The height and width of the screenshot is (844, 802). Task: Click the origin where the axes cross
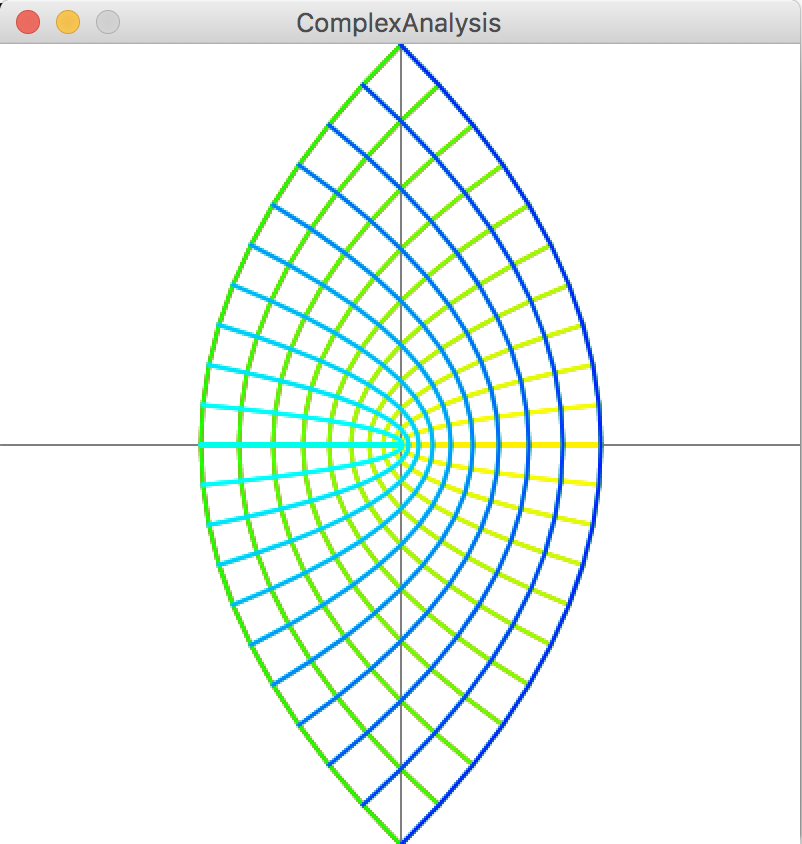(x=400, y=444)
